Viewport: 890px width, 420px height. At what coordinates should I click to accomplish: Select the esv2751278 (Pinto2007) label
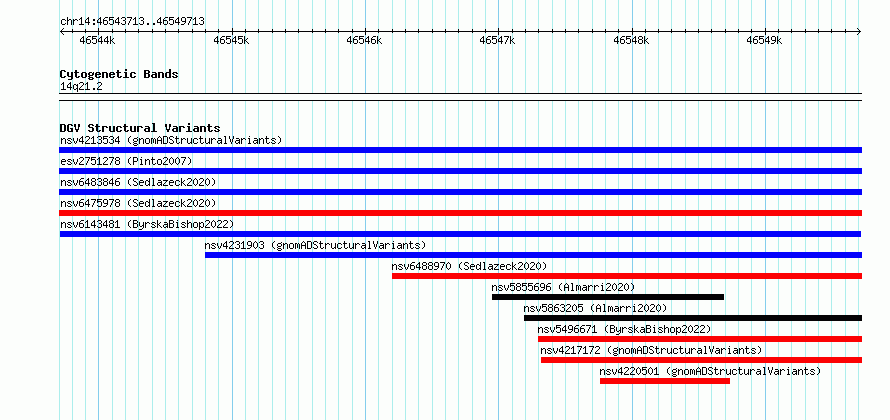[x=126, y=161]
